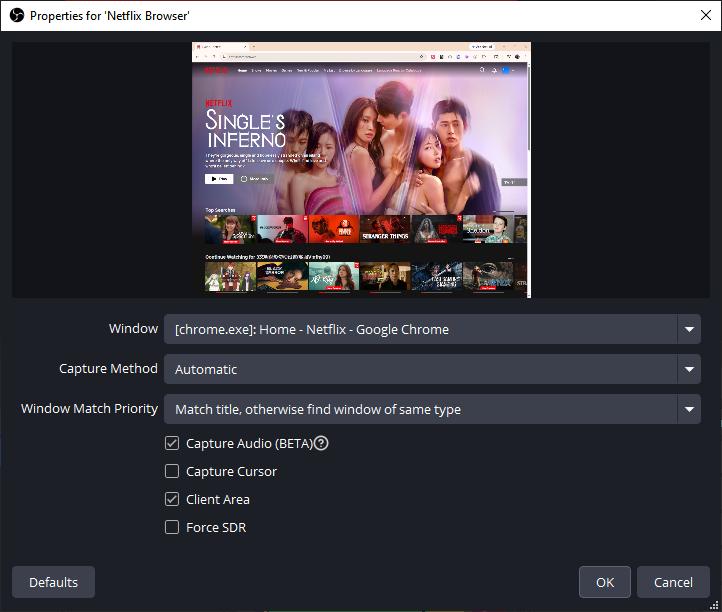Click the Play button in Netflix preview
Screen dimensions: 722x612
[219, 179]
